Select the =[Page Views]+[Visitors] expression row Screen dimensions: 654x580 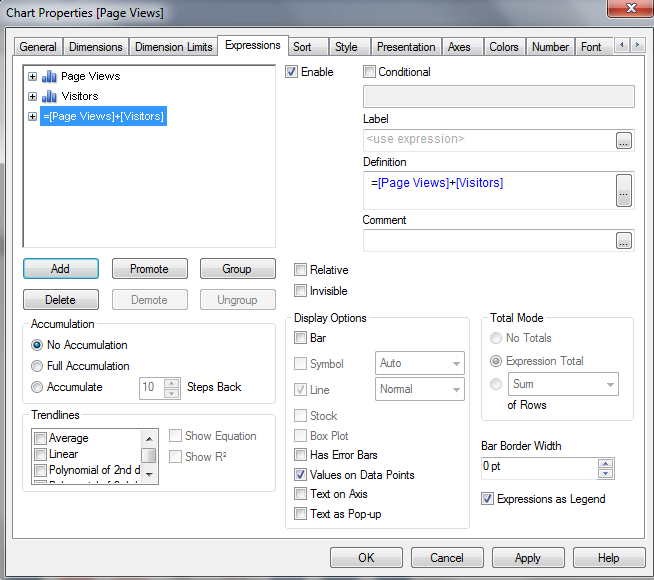103,116
